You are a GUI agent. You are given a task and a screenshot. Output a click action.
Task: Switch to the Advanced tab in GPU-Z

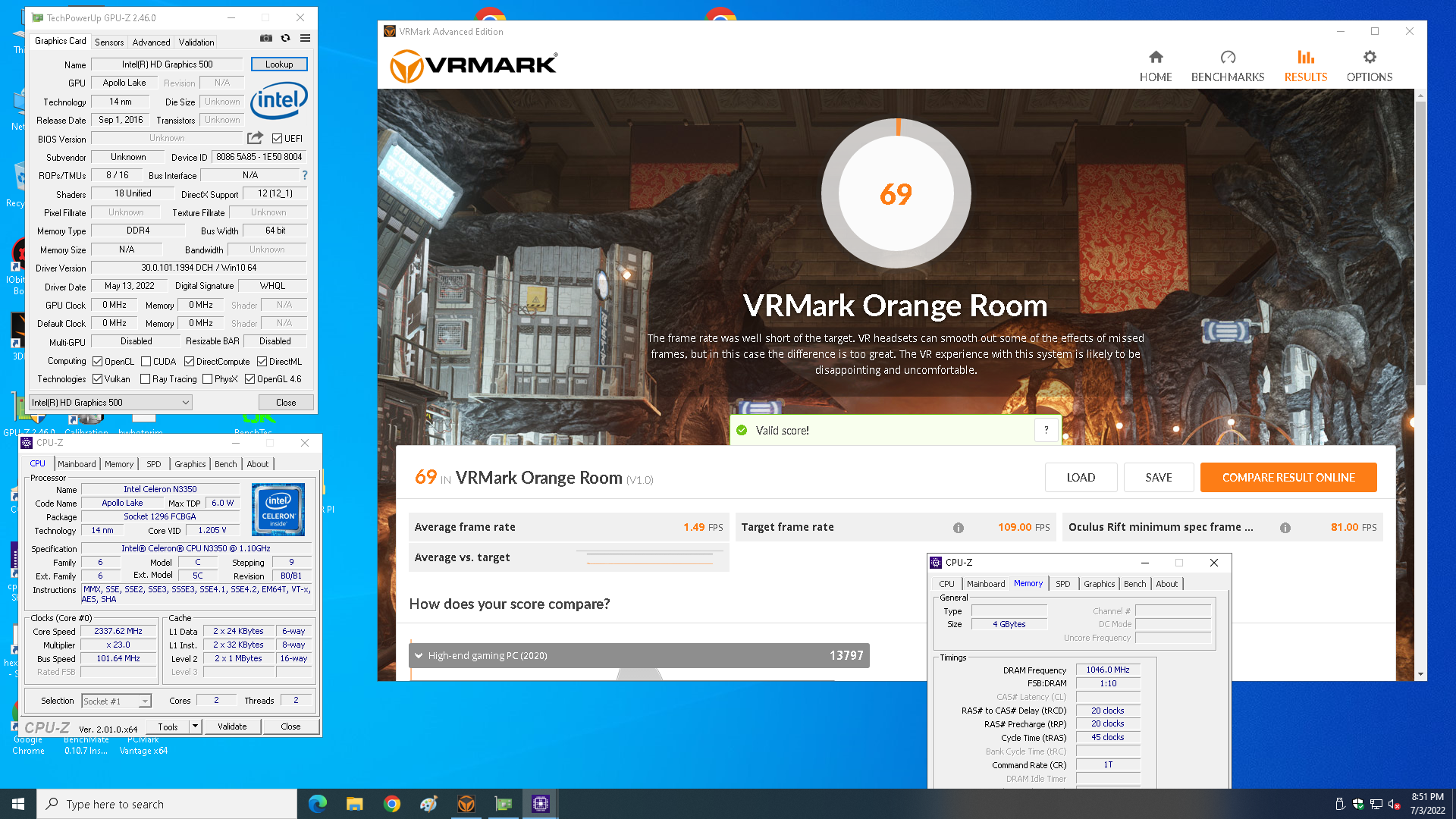151,42
